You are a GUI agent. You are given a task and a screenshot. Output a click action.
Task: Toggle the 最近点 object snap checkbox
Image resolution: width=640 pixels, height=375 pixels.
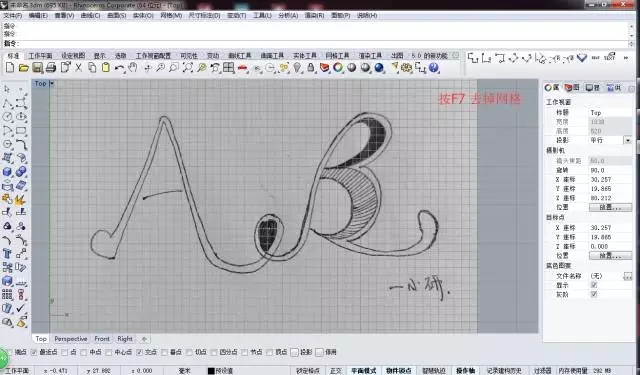point(34,352)
